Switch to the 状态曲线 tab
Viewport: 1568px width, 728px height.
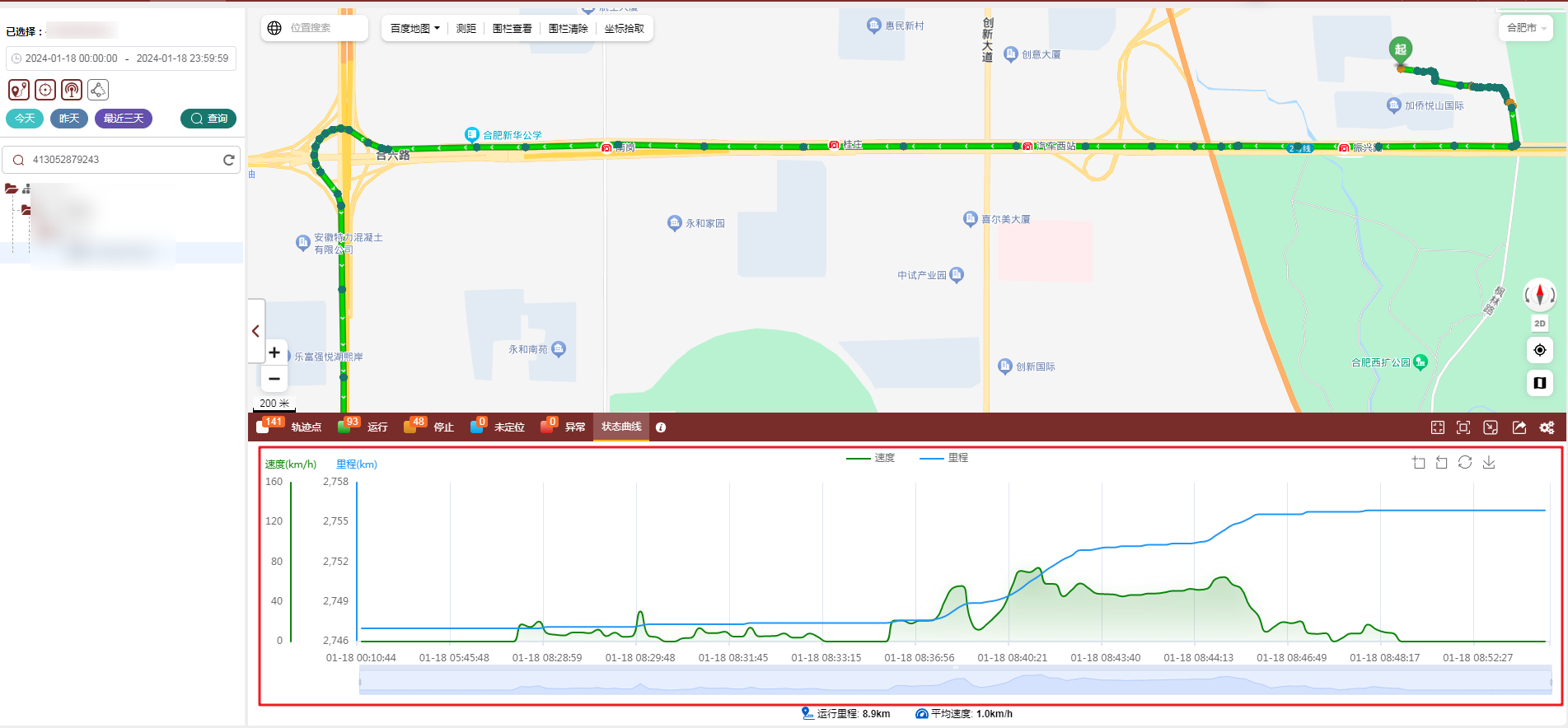[620, 427]
